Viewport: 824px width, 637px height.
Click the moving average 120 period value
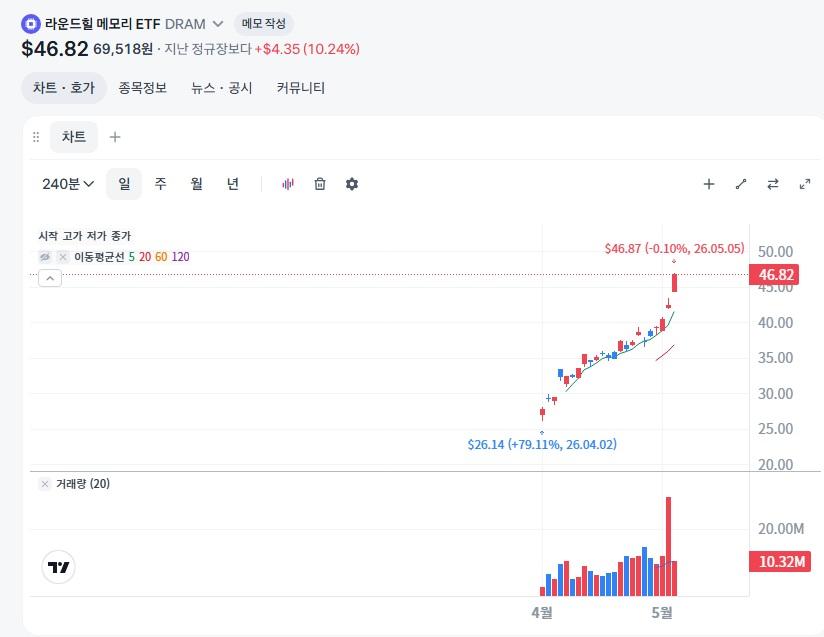point(180,256)
